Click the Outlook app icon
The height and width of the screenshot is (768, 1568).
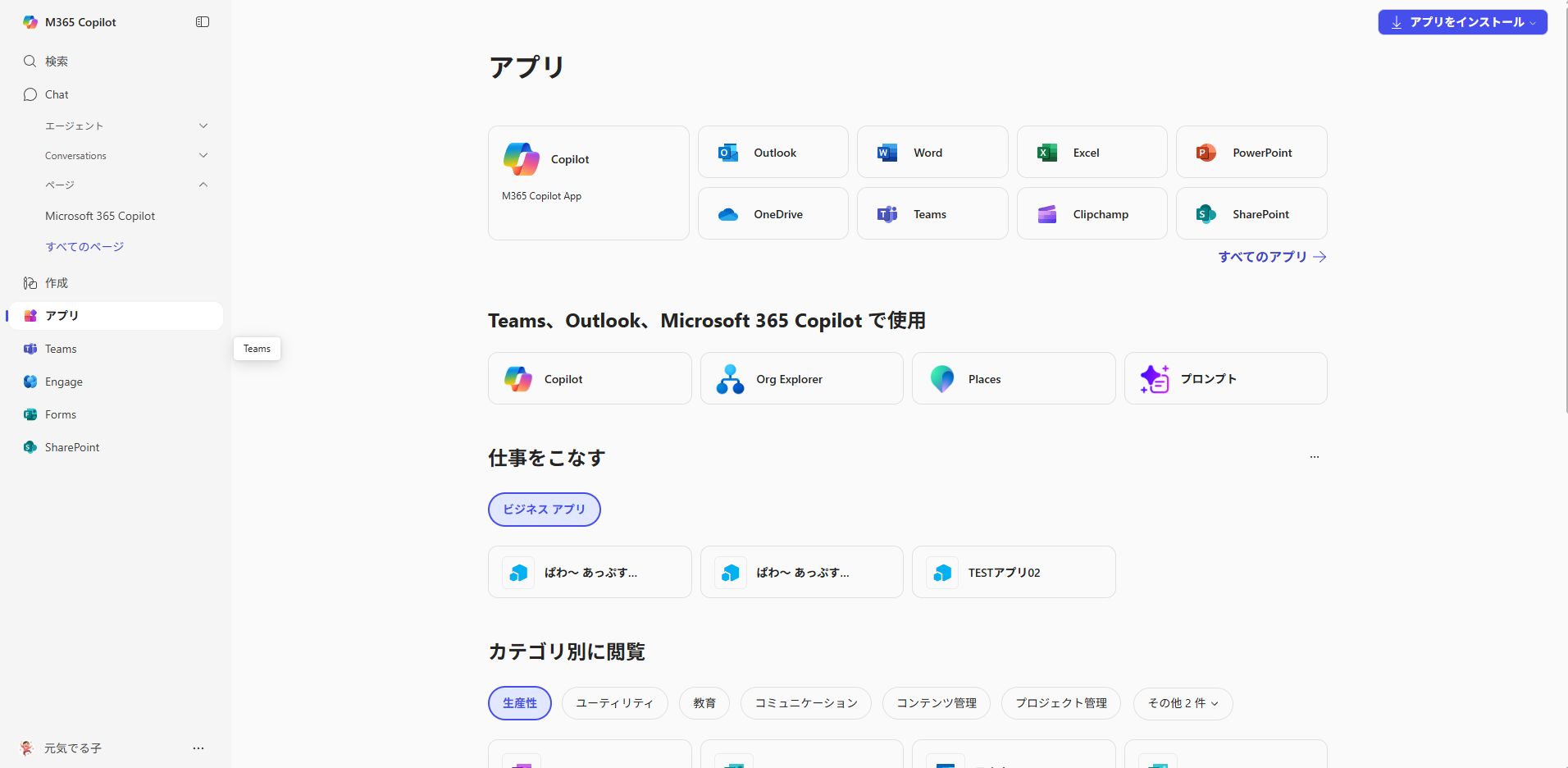point(728,153)
